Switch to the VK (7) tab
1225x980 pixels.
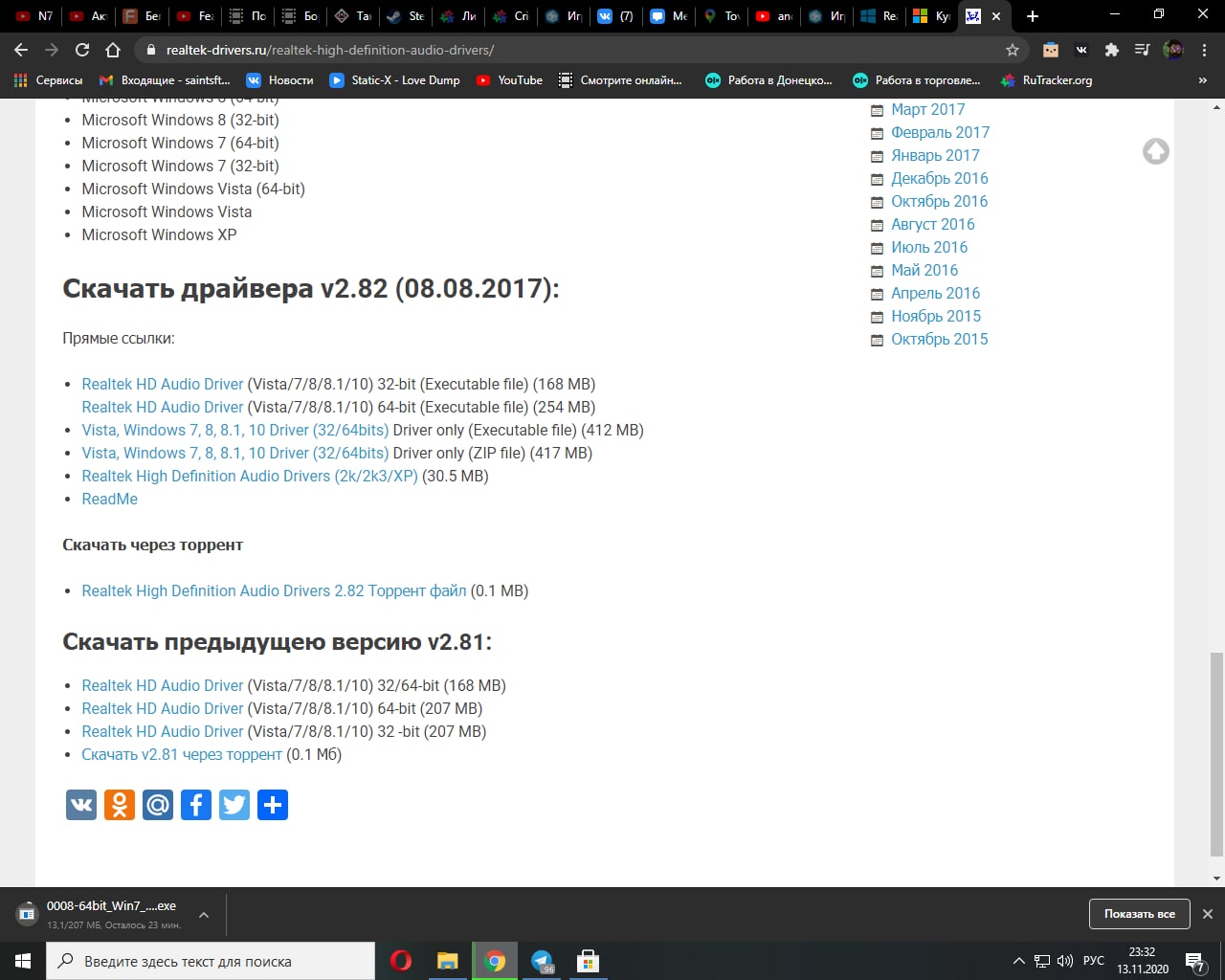pyautogui.click(x=615, y=16)
